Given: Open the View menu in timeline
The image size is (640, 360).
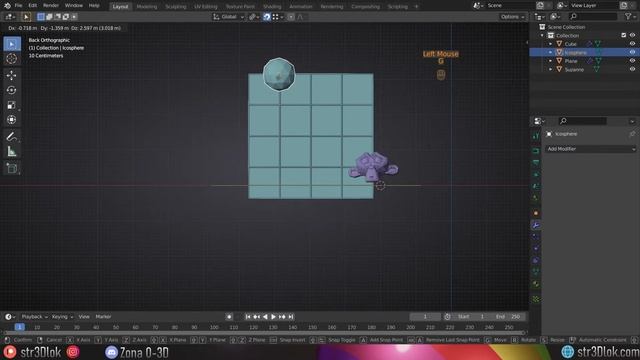Looking at the screenshot, I should click(x=84, y=317).
